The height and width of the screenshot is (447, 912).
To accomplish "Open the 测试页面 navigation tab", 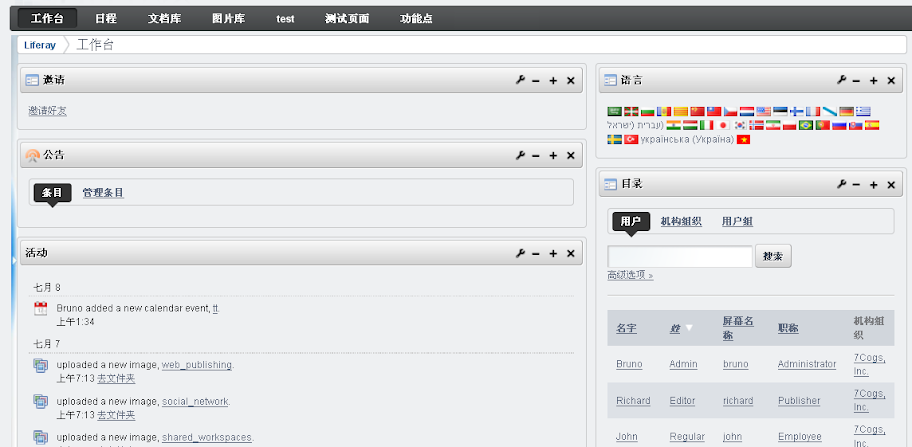I will [x=347, y=19].
